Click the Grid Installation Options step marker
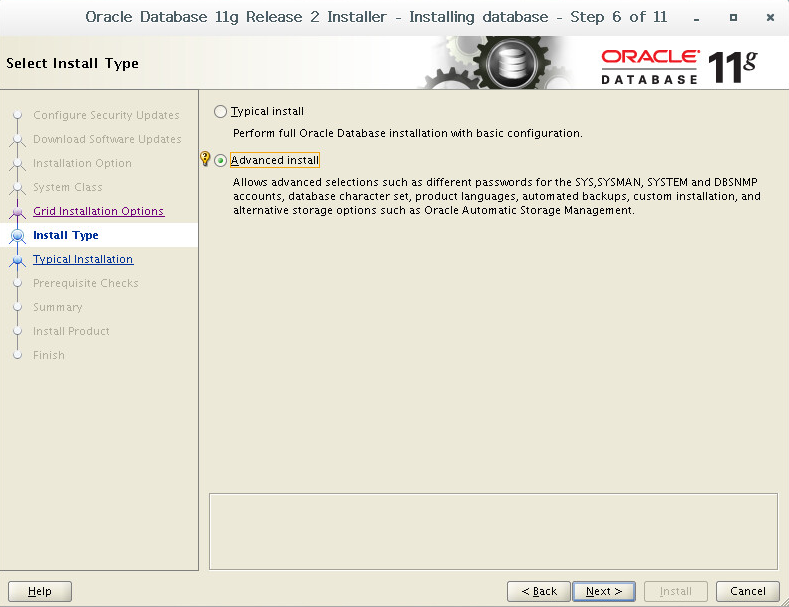 pyautogui.click(x=18, y=211)
